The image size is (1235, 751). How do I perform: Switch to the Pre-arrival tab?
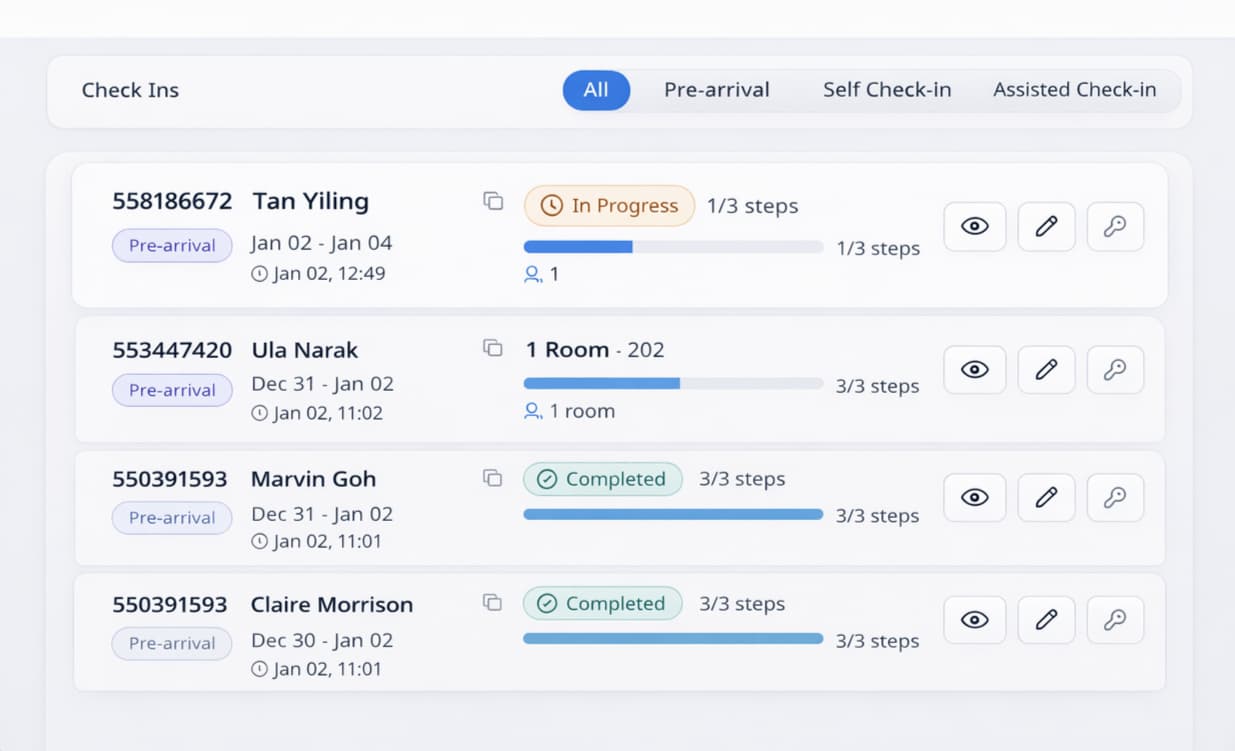(716, 89)
